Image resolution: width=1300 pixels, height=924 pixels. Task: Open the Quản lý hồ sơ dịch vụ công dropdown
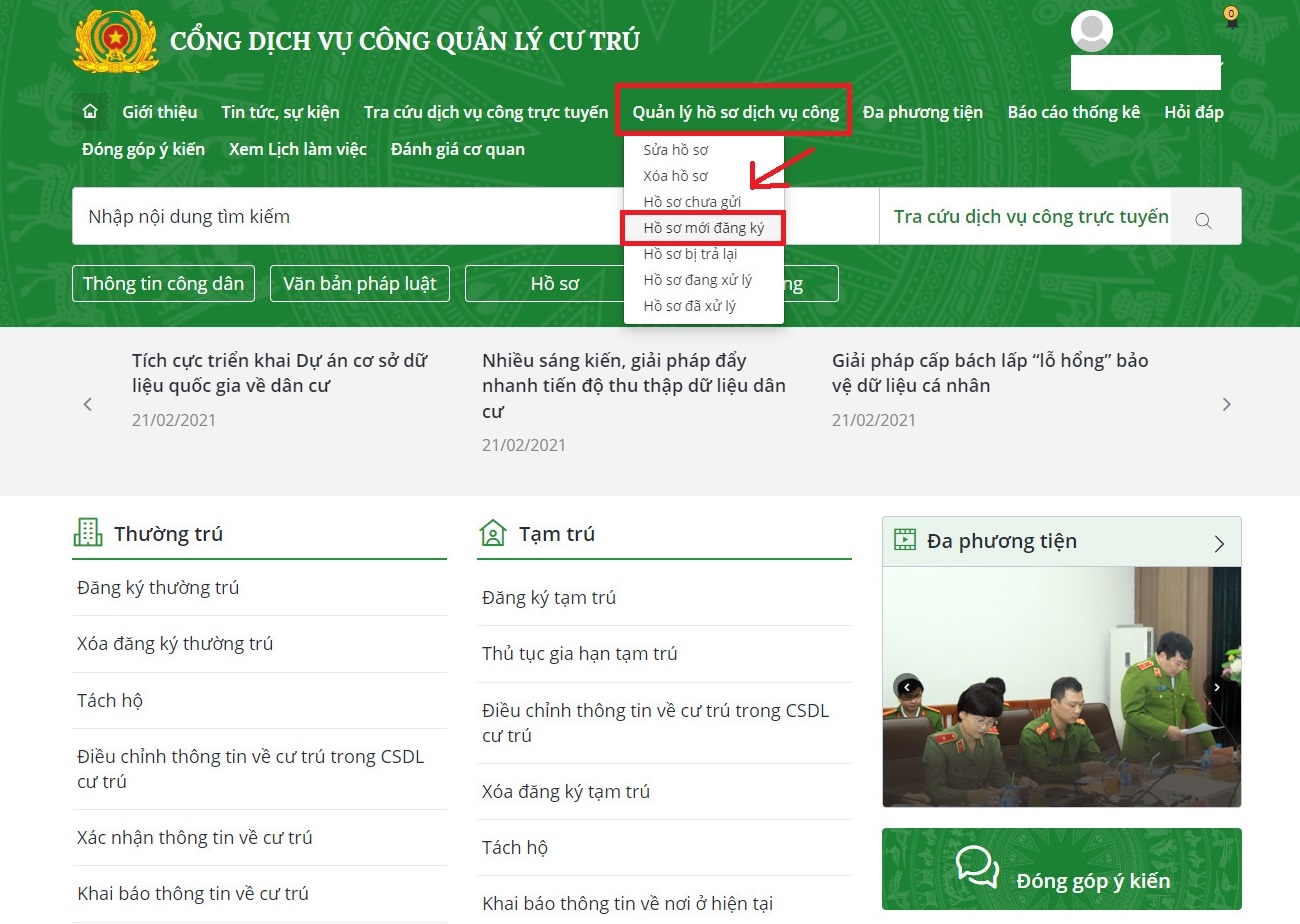tap(733, 111)
